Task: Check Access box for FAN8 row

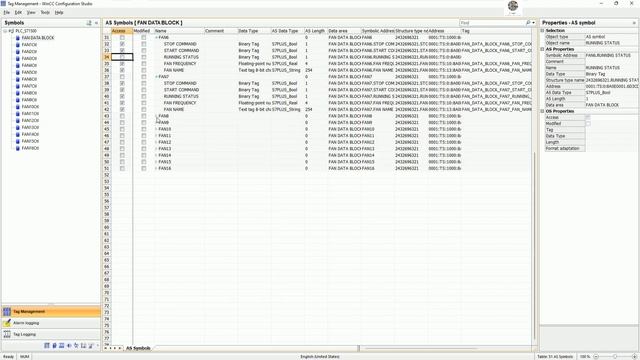Action: pos(122,116)
